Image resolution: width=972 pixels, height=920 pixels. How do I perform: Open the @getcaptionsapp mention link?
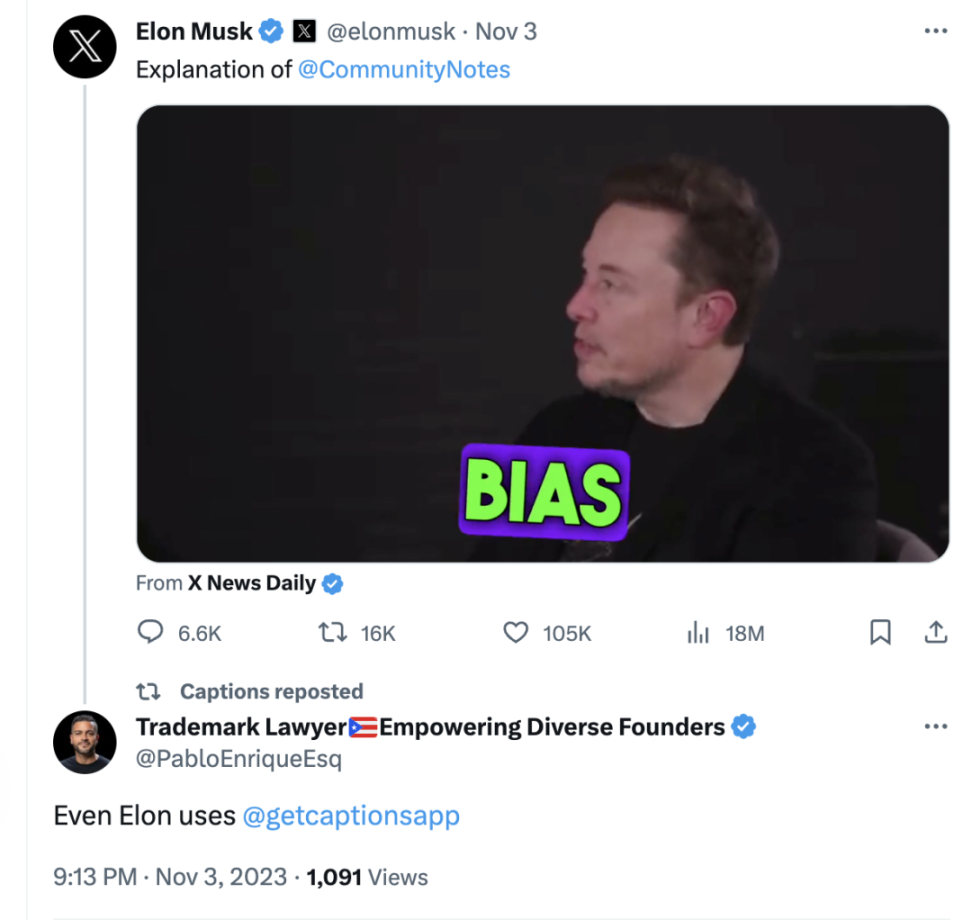tap(351, 816)
